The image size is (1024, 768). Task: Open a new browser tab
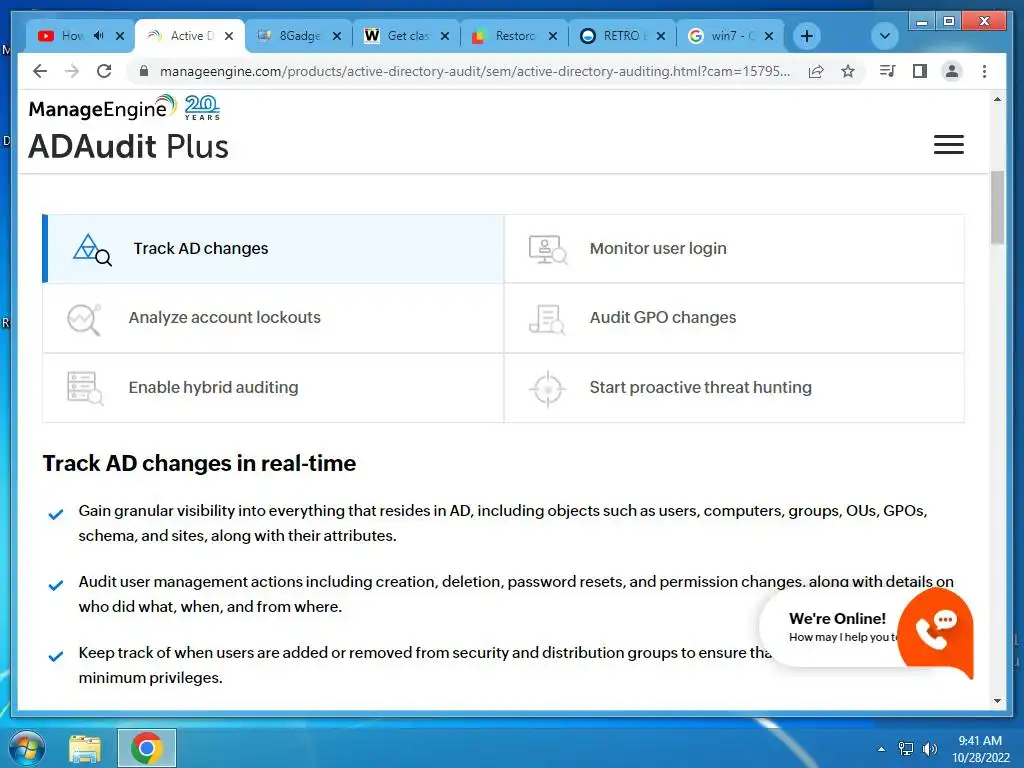tap(807, 36)
